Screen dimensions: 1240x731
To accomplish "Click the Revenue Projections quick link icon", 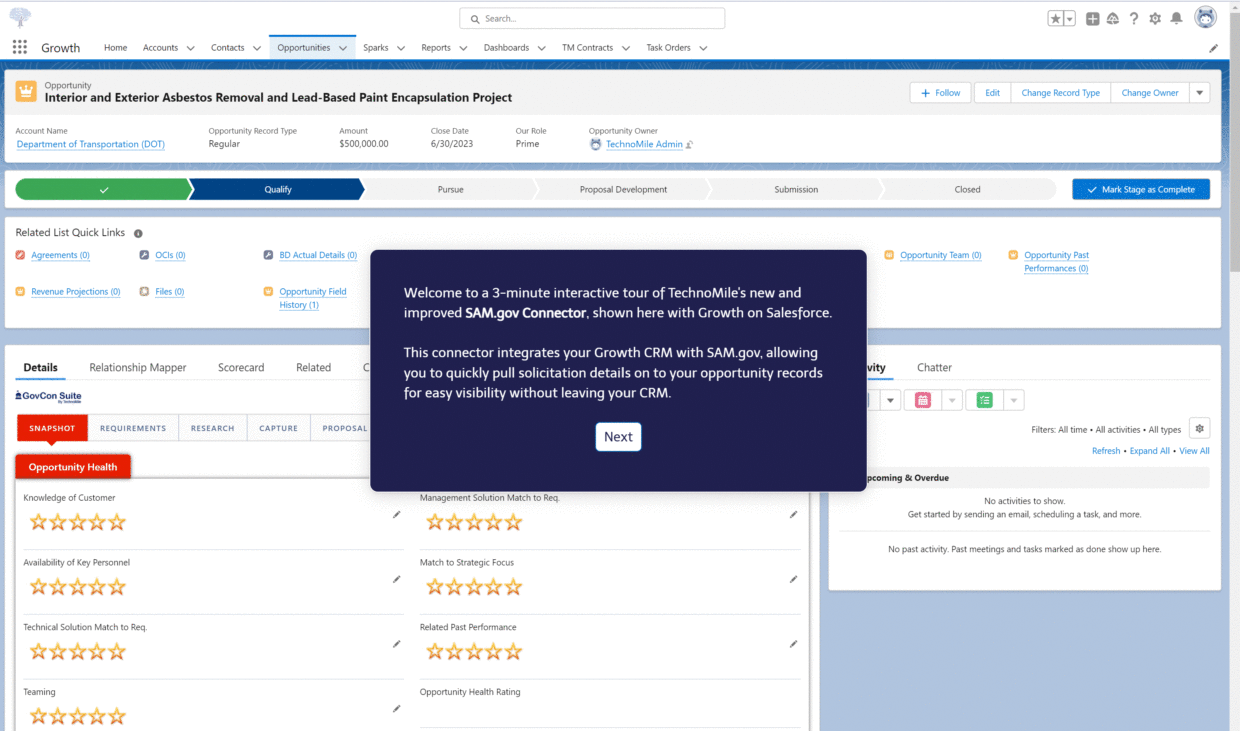I will pyautogui.click(x=21, y=292).
